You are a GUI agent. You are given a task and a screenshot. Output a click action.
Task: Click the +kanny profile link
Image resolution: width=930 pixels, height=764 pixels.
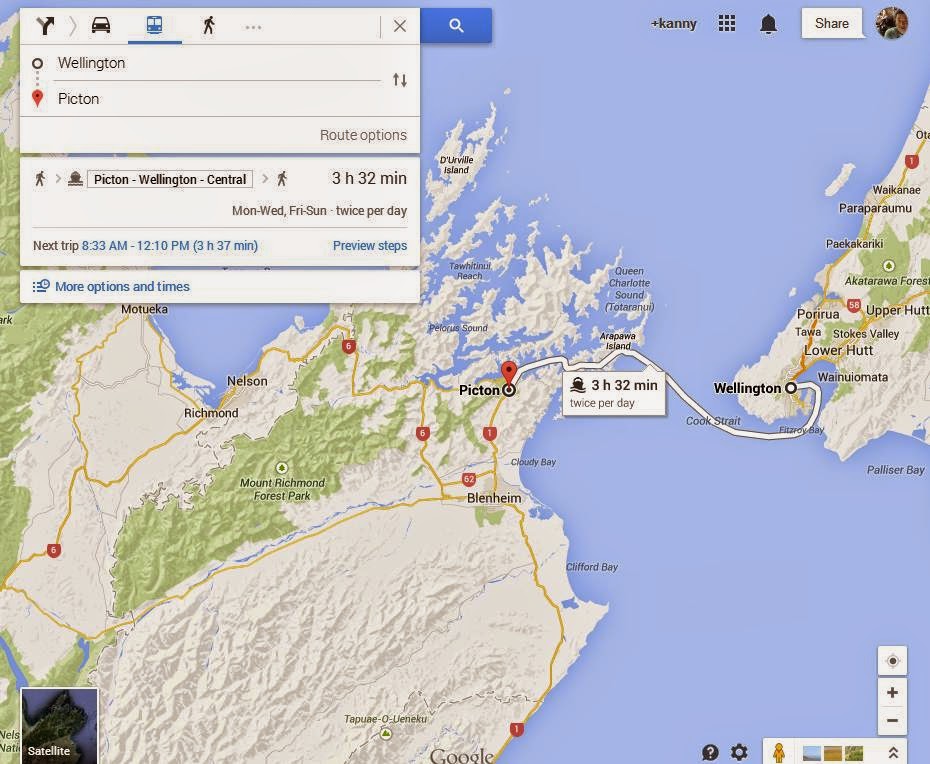tap(673, 24)
